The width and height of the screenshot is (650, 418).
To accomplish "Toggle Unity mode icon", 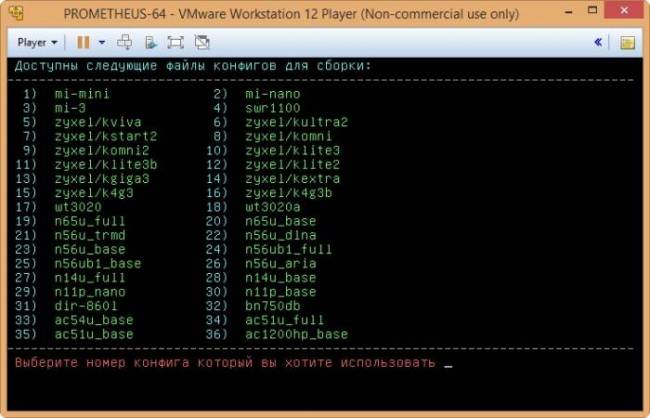I will tap(202, 42).
